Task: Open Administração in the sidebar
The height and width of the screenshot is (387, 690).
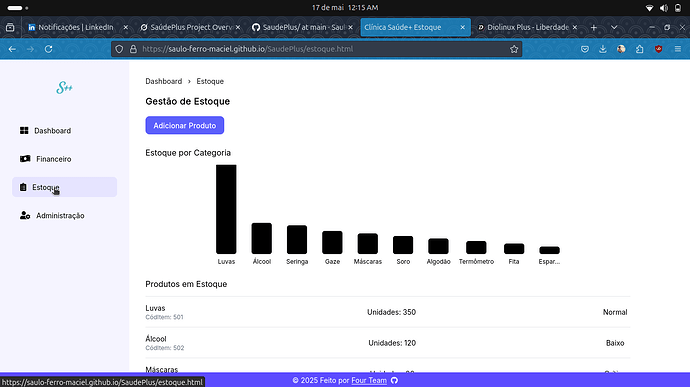Action: [x=64, y=216]
